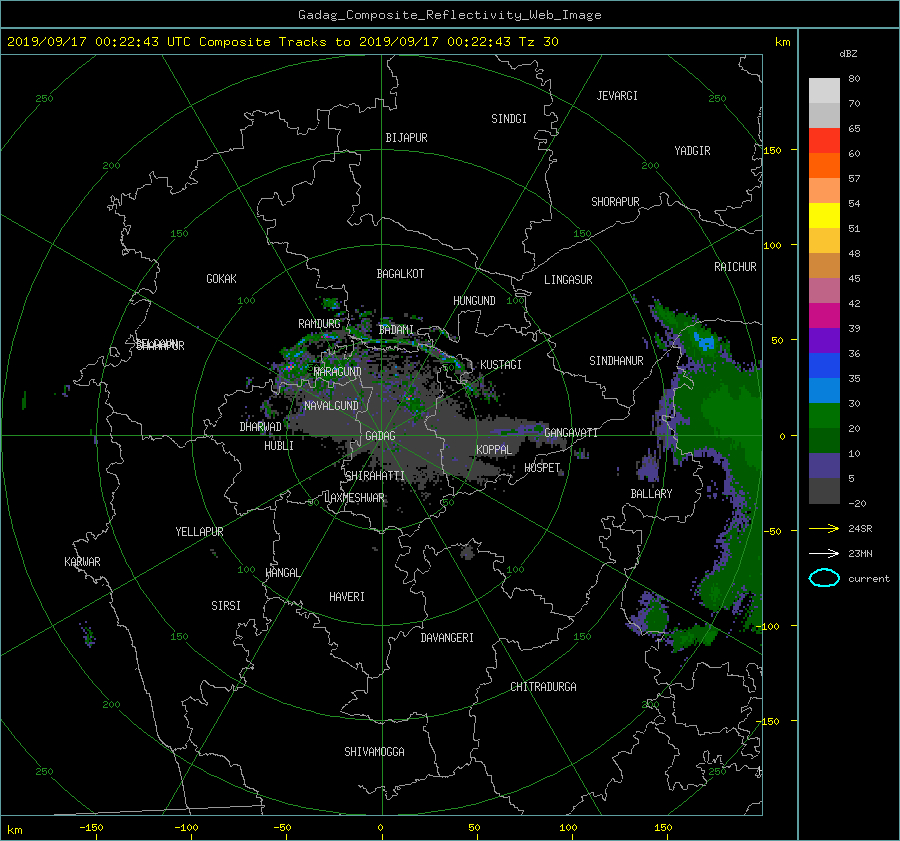900x841 pixels.
Task: Pick the red 60 dBZ color swatch
Action: (824, 141)
